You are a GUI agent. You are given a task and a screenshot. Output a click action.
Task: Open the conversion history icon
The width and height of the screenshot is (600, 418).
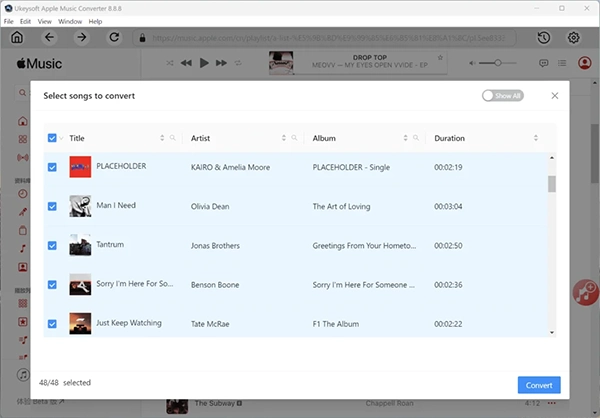(x=543, y=38)
